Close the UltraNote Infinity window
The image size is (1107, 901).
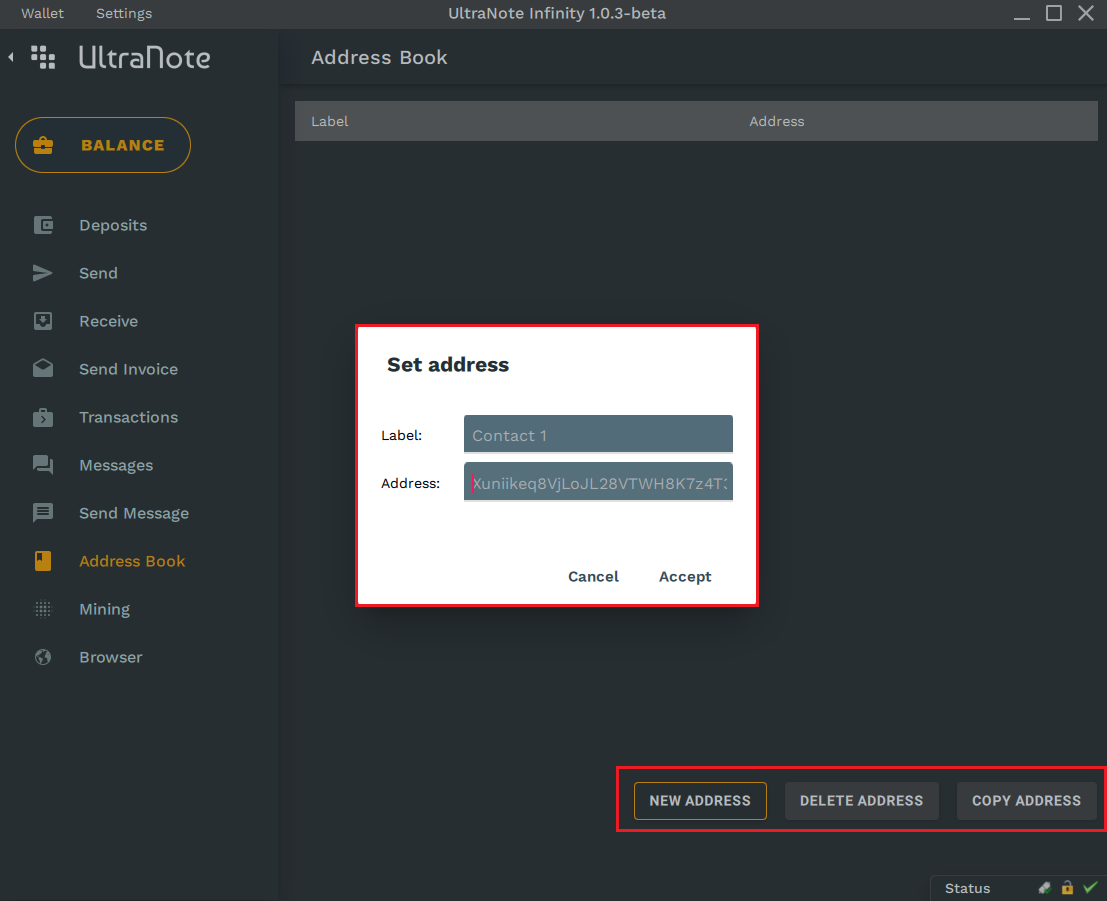1086,13
